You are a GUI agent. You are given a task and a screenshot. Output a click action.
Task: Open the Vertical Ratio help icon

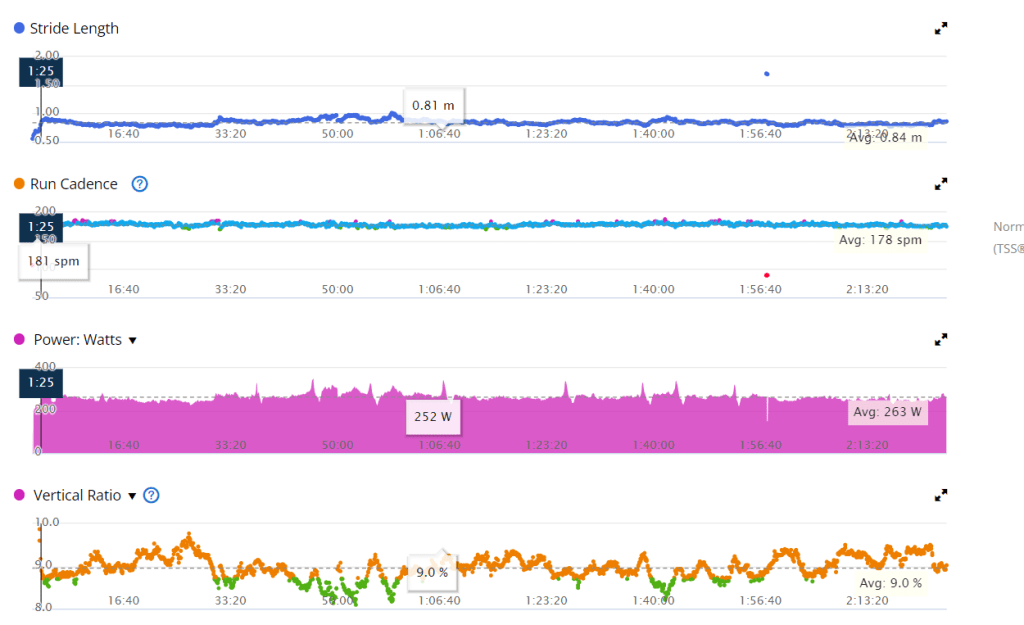(x=151, y=495)
